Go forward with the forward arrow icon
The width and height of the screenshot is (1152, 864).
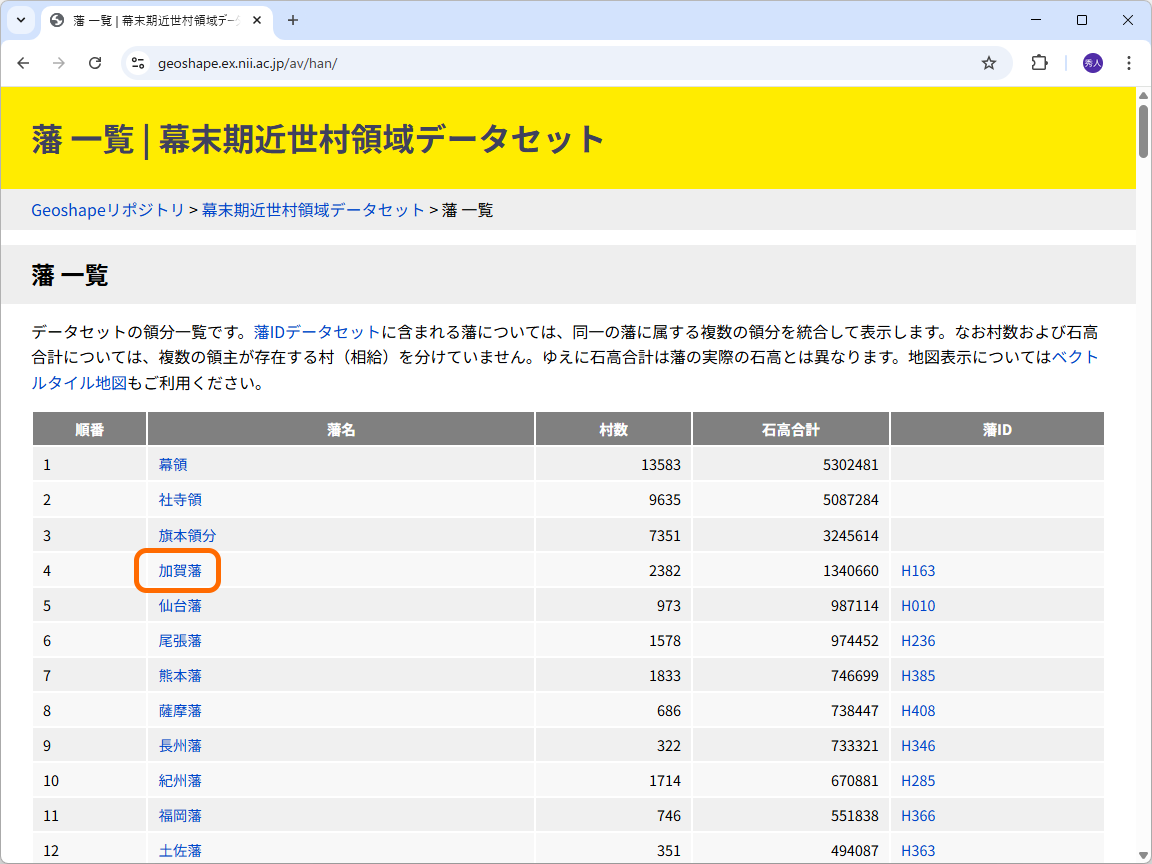click(58, 63)
